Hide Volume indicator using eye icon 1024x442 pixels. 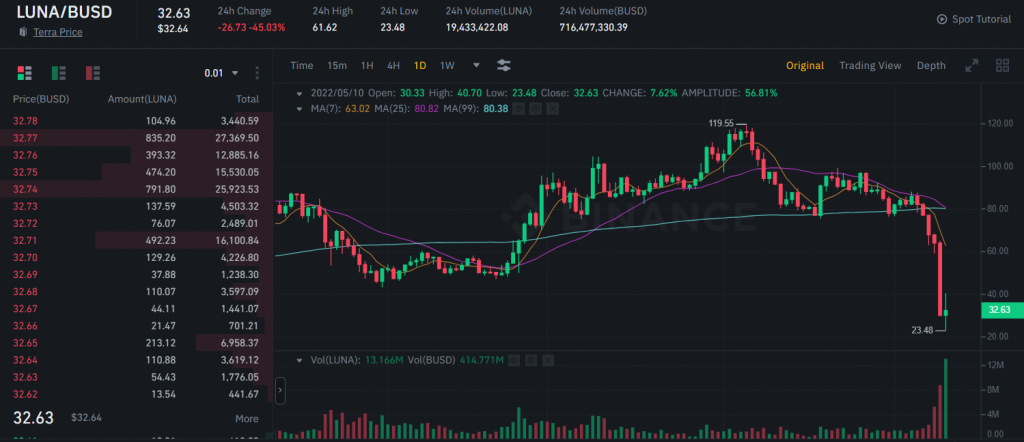pyautogui.click(x=514, y=360)
